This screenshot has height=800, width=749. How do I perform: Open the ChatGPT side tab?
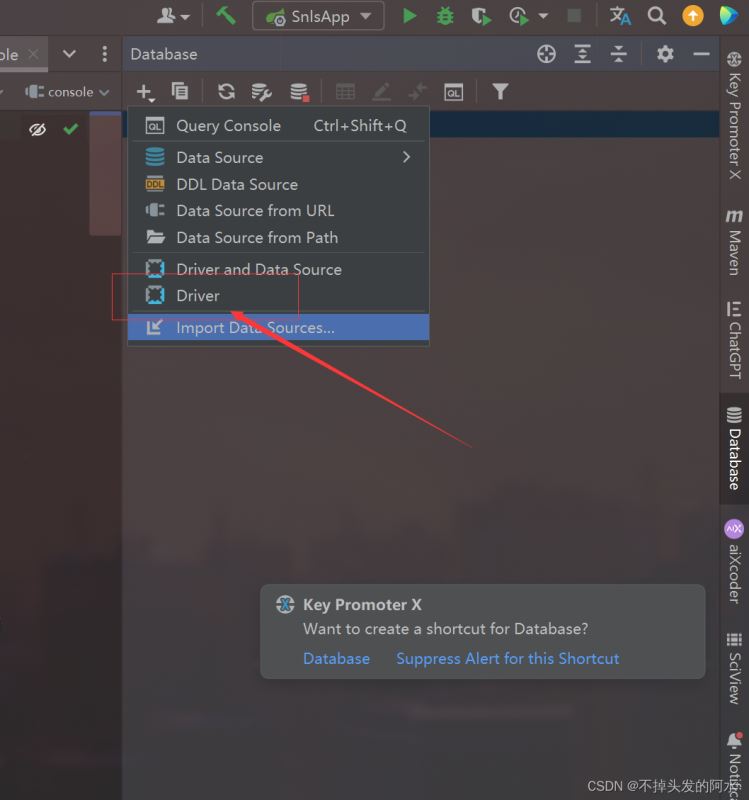click(734, 340)
